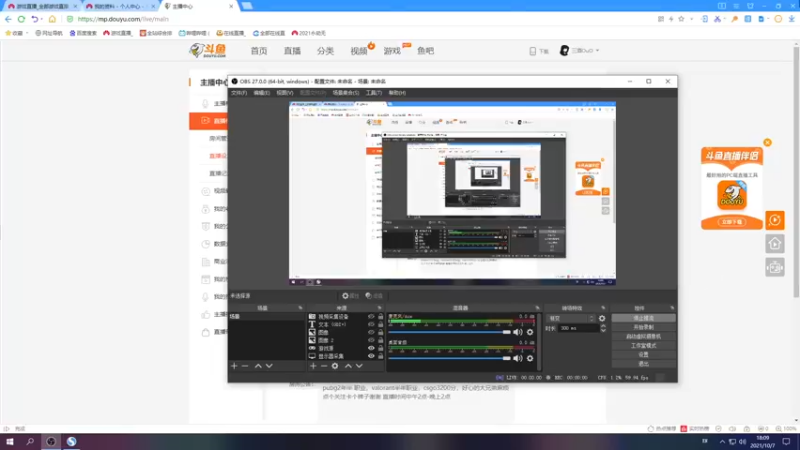Open OBS Scene Collection menu
Viewport: 800px width, 450px height.
click(346, 93)
